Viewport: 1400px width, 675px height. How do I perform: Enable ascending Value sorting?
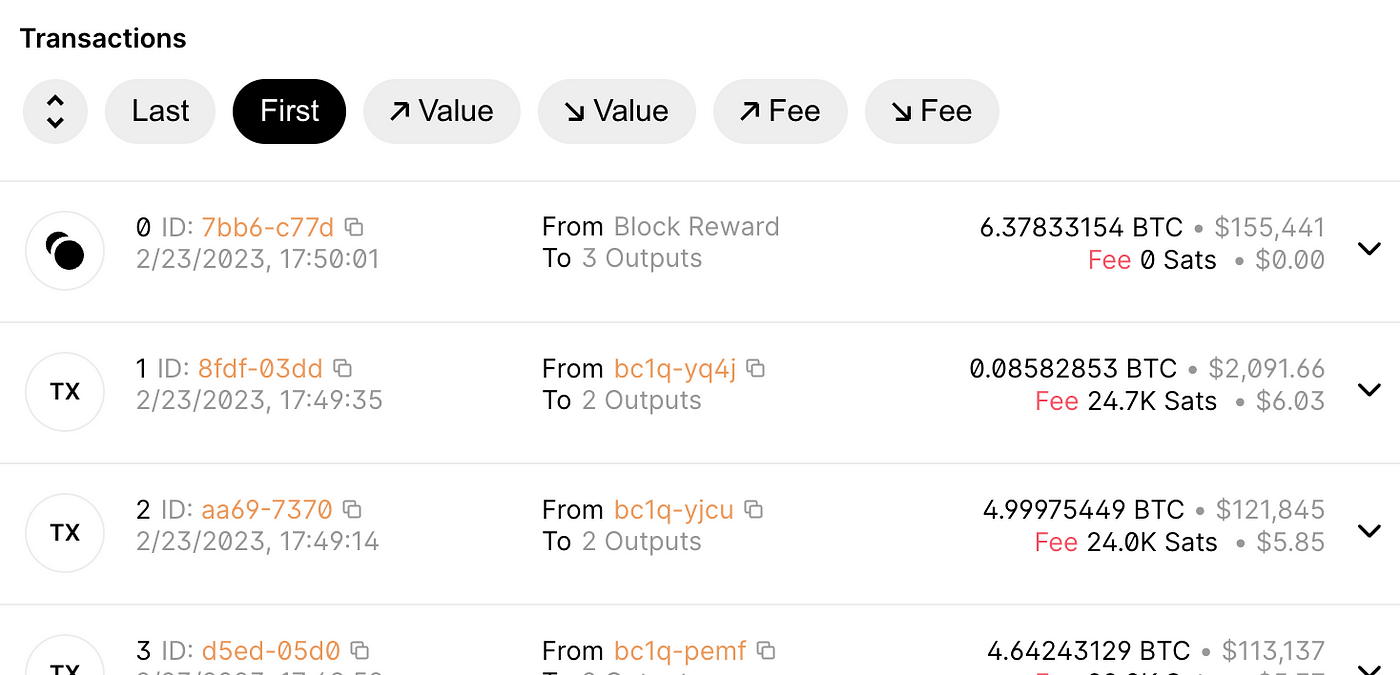click(442, 111)
